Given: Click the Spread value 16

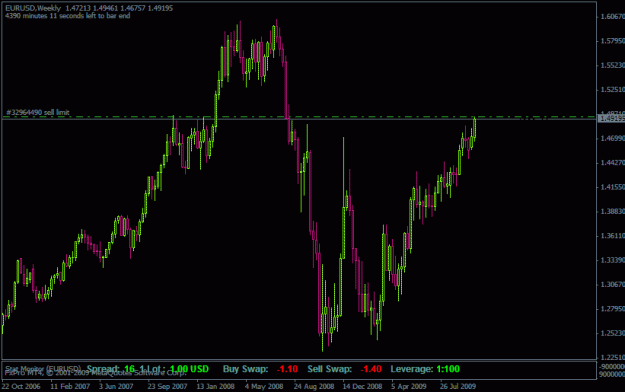Looking at the screenshot, I should (x=130, y=369).
